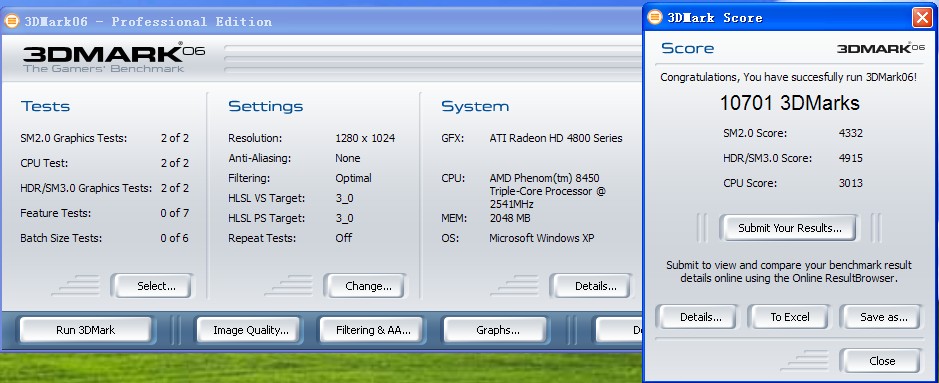
Task: Click the System section heading
Action: (x=475, y=107)
